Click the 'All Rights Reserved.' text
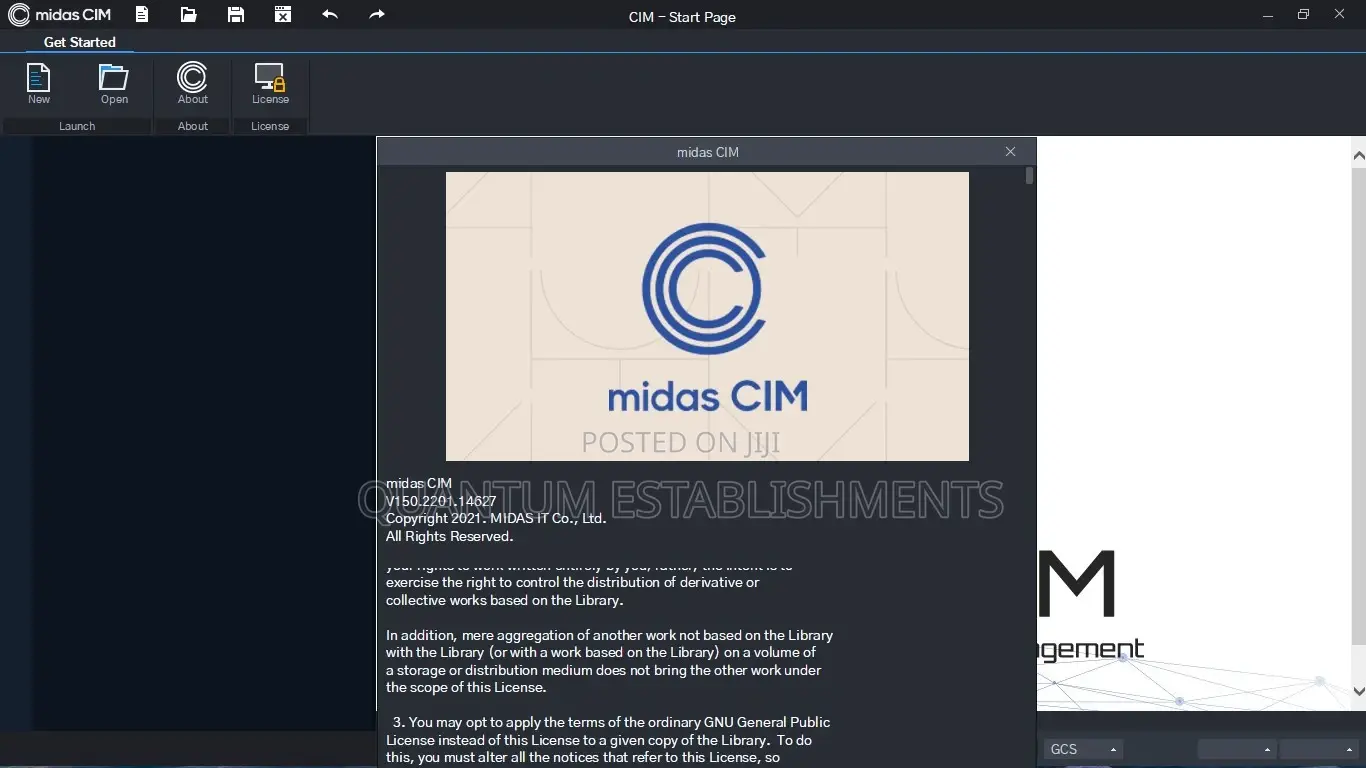Viewport: 1366px width, 768px height. [x=449, y=536]
